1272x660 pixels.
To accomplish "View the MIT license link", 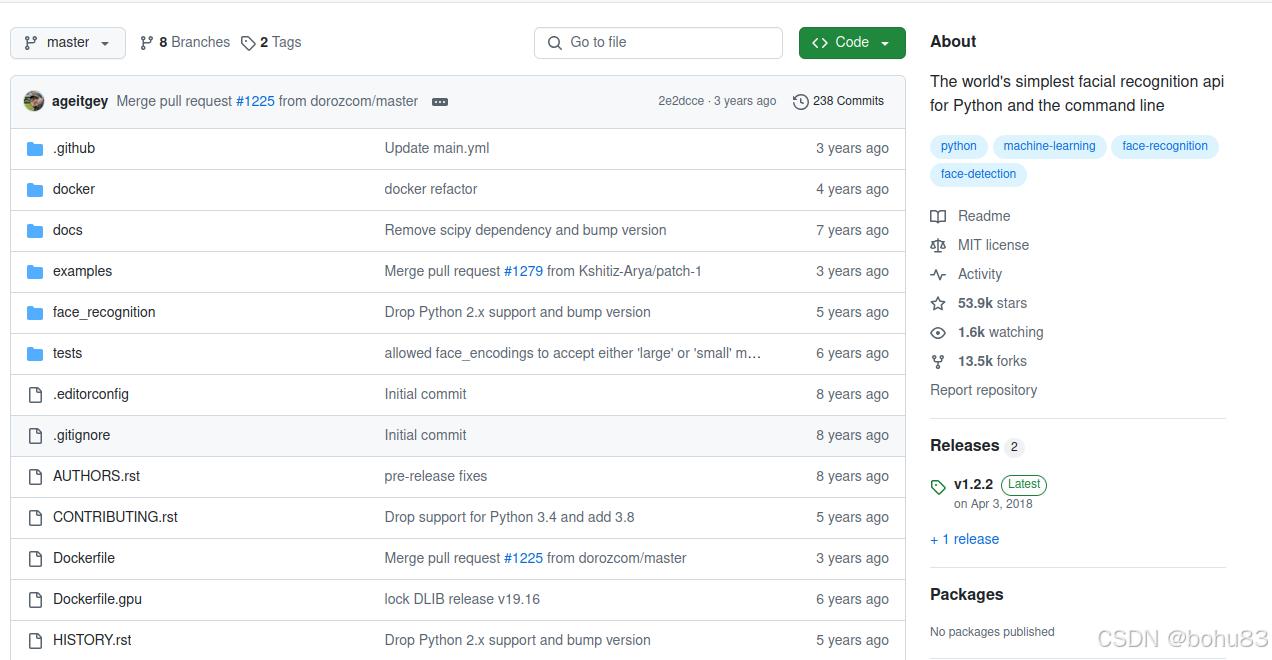I will pos(993,245).
